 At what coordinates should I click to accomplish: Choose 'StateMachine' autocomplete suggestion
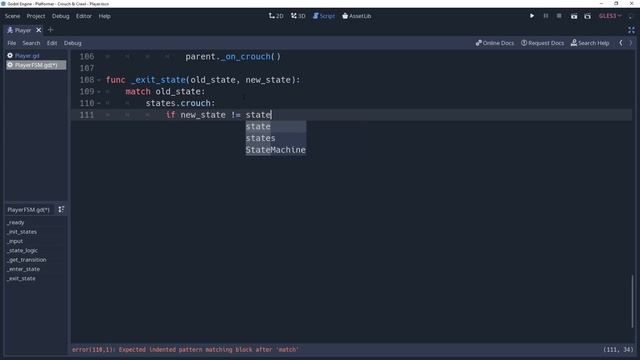pos(276,150)
